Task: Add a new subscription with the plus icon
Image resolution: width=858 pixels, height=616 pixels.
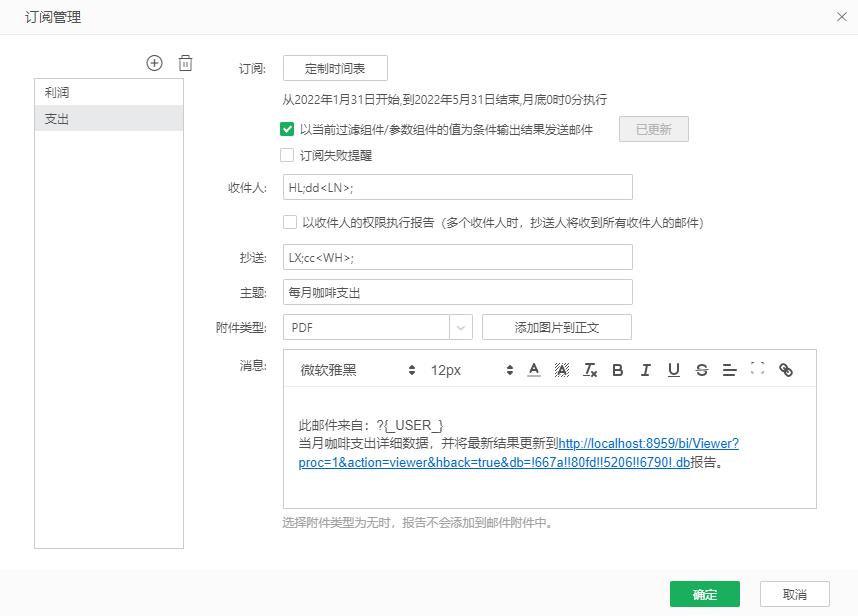Action: click(x=154, y=62)
